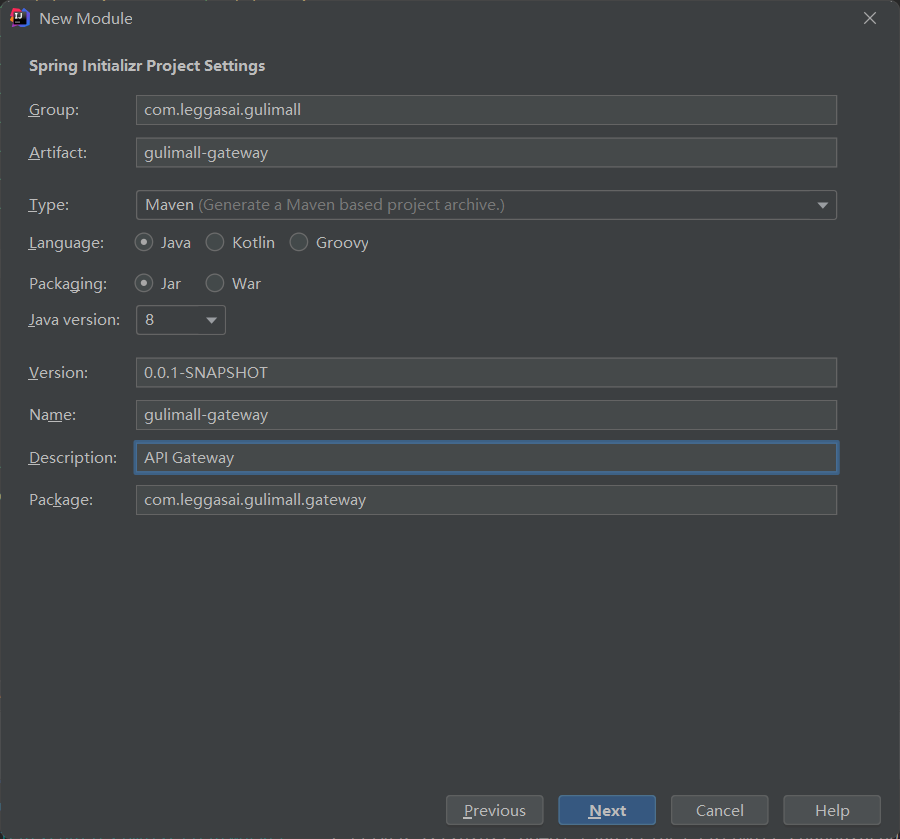Click the IntelliJ IDEA logo icon
The width and height of the screenshot is (900, 839).
coord(19,18)
